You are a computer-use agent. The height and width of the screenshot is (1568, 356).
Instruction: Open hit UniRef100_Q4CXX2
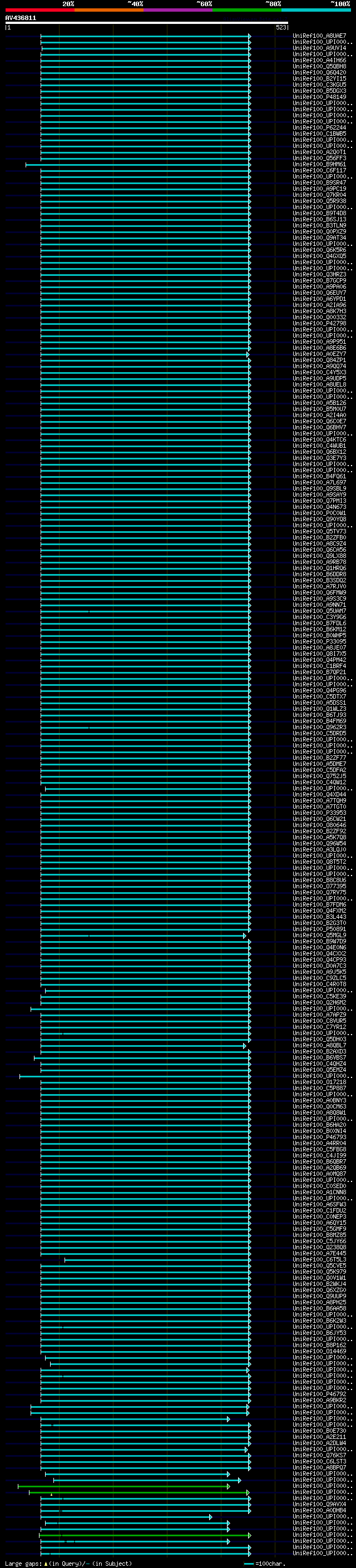(x=319, y=954)
